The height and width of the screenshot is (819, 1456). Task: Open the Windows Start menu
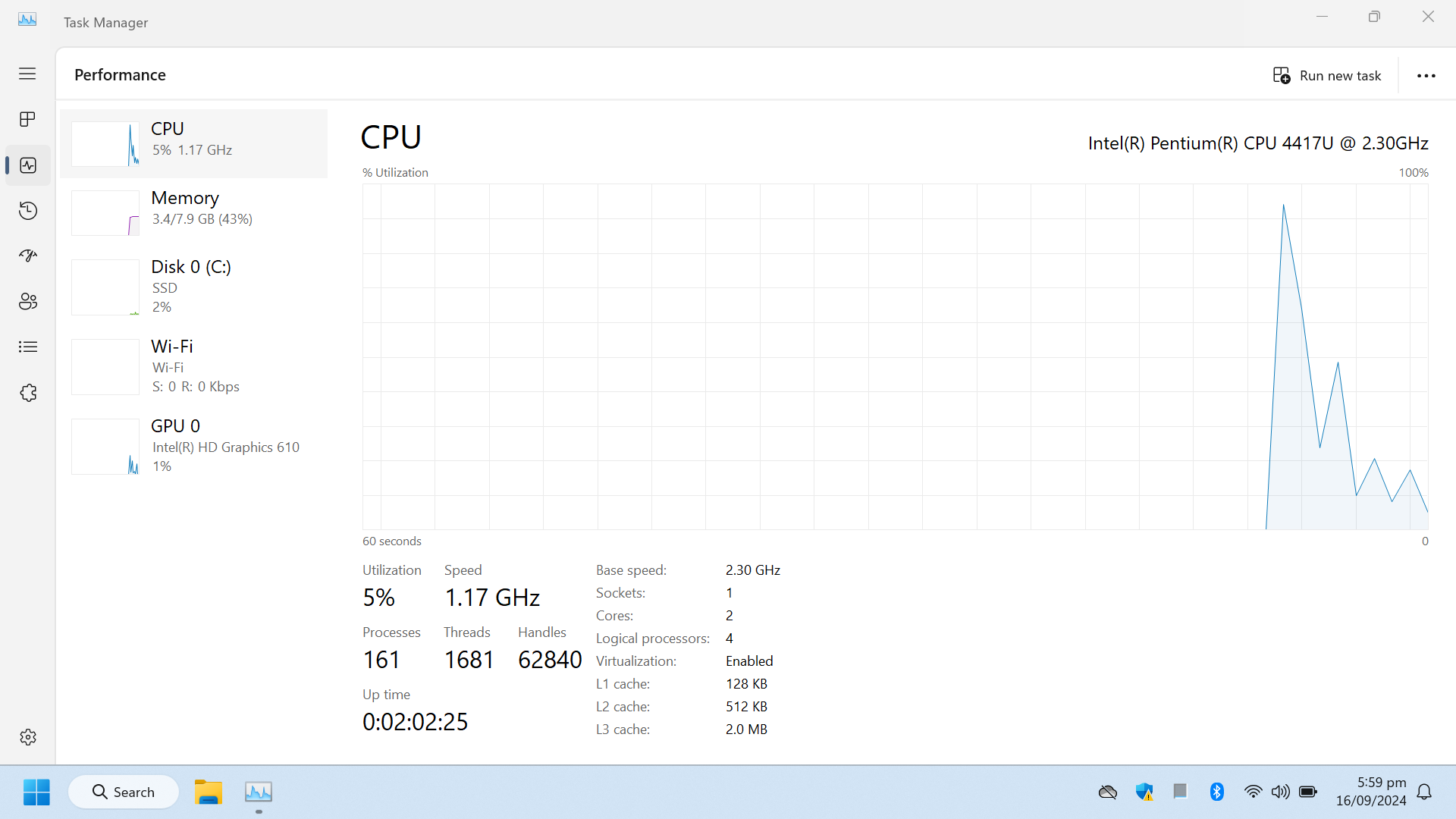pyautogui.click(x=36, y=792)
